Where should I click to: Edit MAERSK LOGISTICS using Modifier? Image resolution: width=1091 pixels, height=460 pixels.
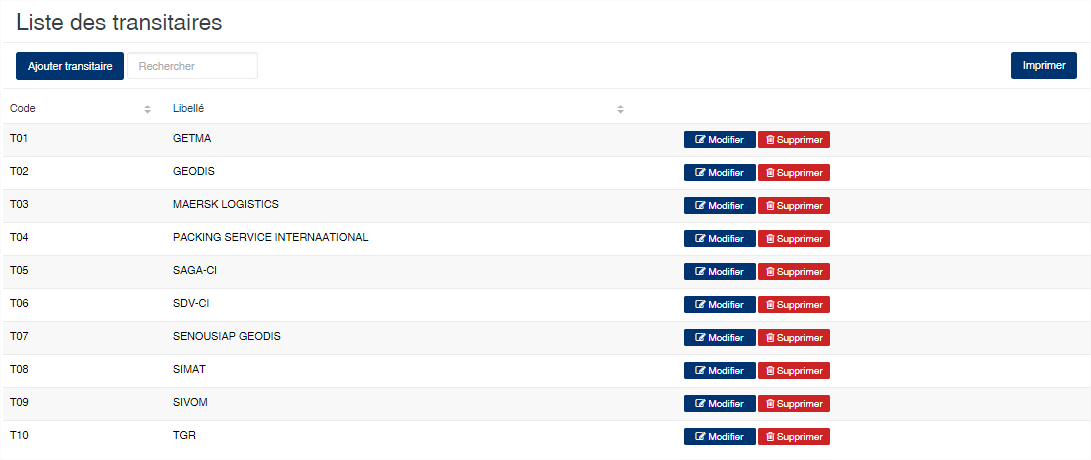[x=719, y=206]
